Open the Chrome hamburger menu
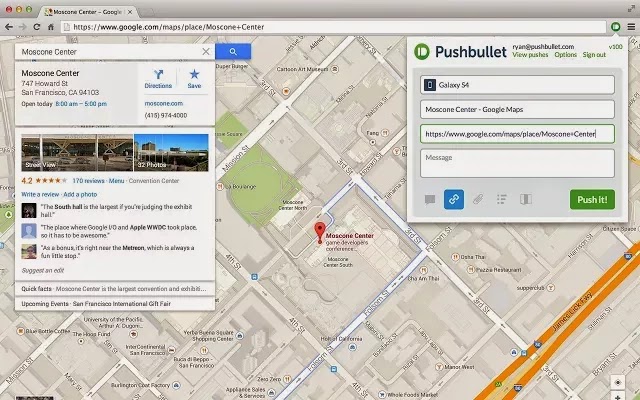This screenshot has height=400, width=640. 631,27
